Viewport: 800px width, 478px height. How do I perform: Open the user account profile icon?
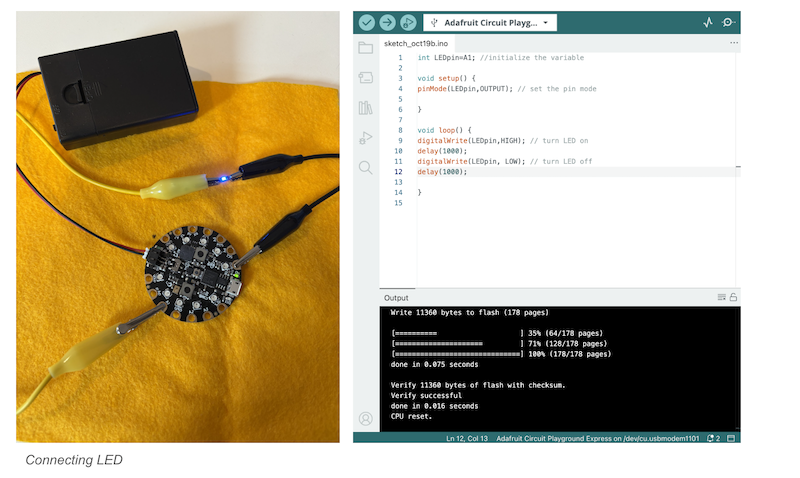point(365,418)
